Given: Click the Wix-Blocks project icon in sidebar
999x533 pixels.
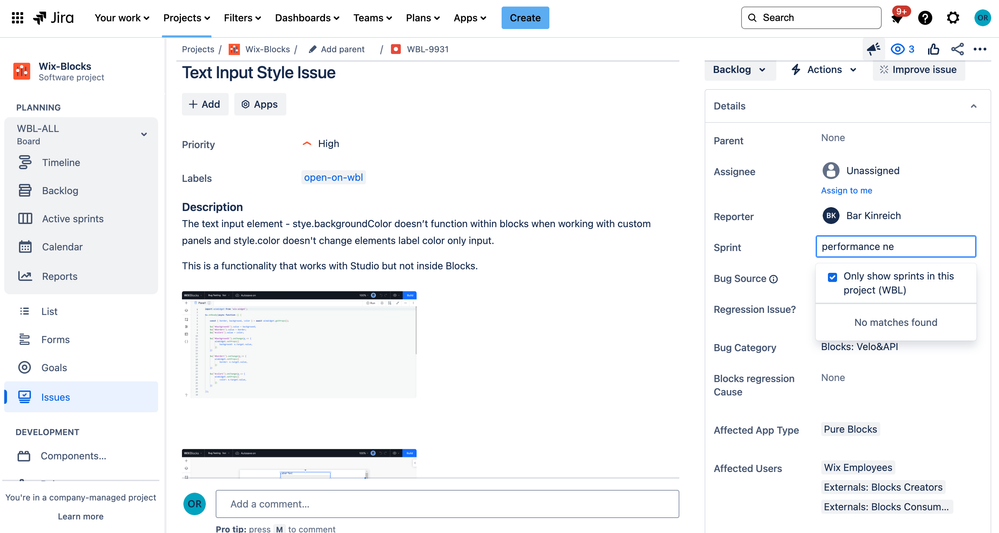Looking at the screenshot, I should pos(22,71).
